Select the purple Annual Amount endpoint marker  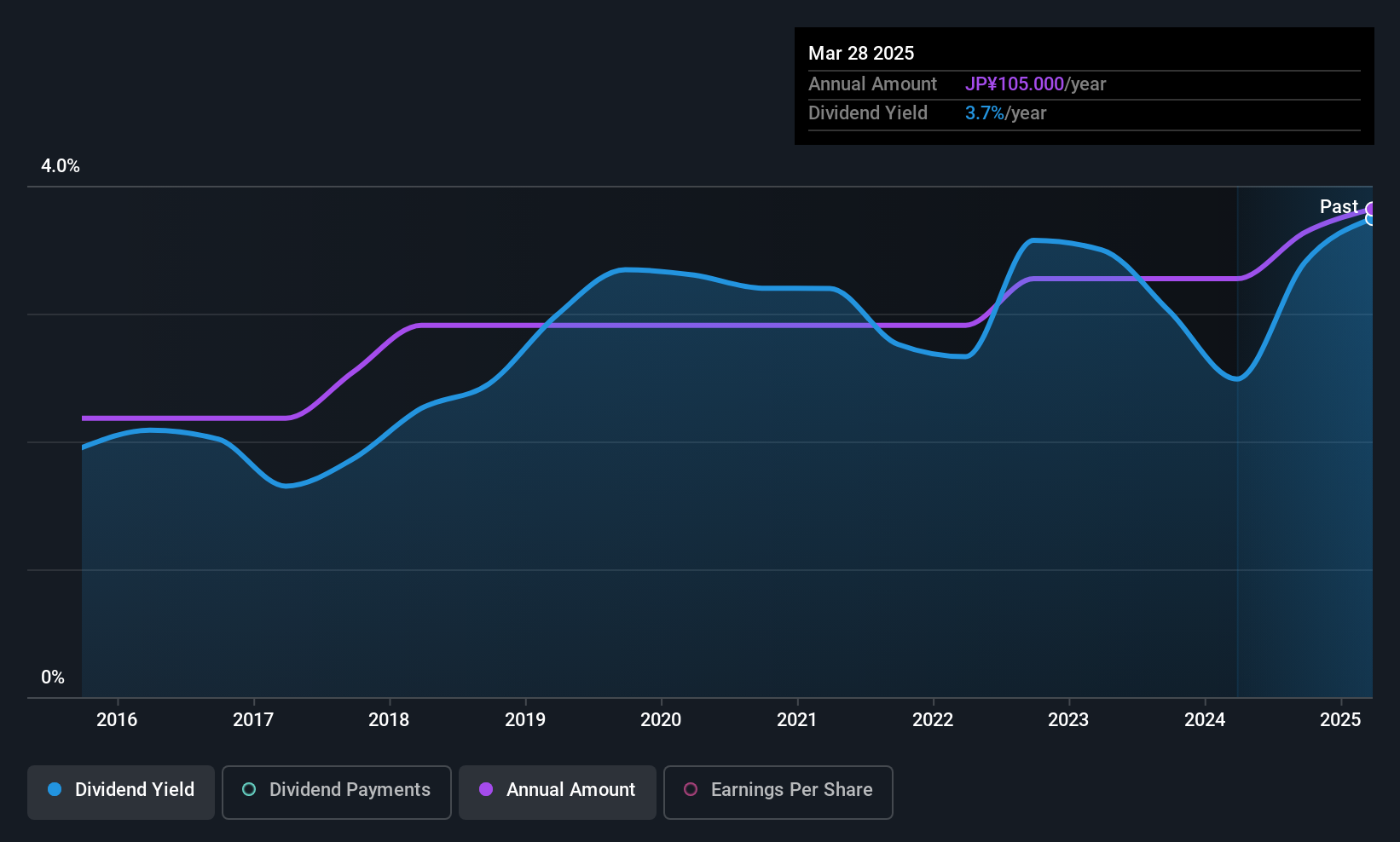coord(1371,209)
